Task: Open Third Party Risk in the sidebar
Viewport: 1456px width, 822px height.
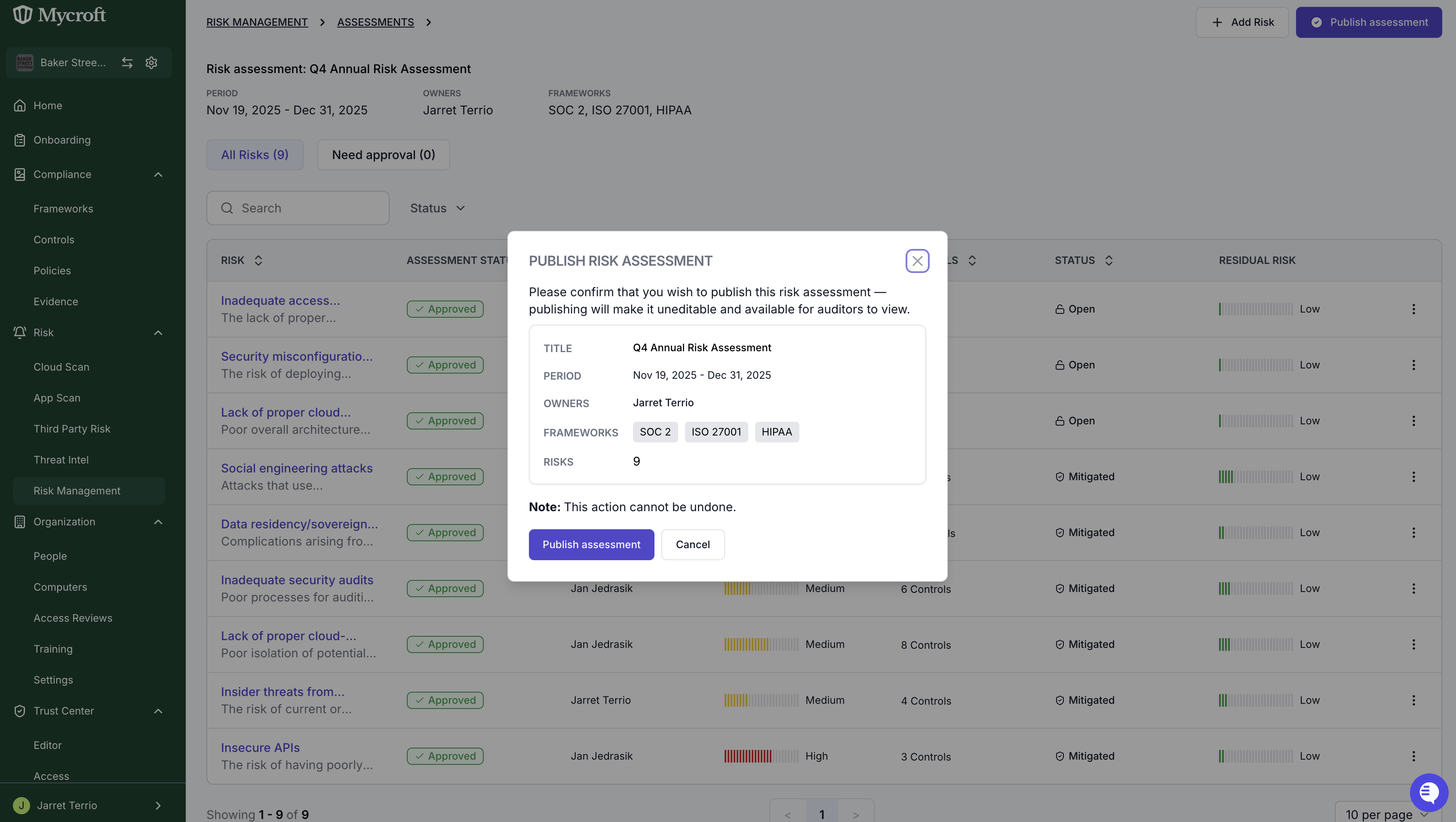Action: coord(72,429)
